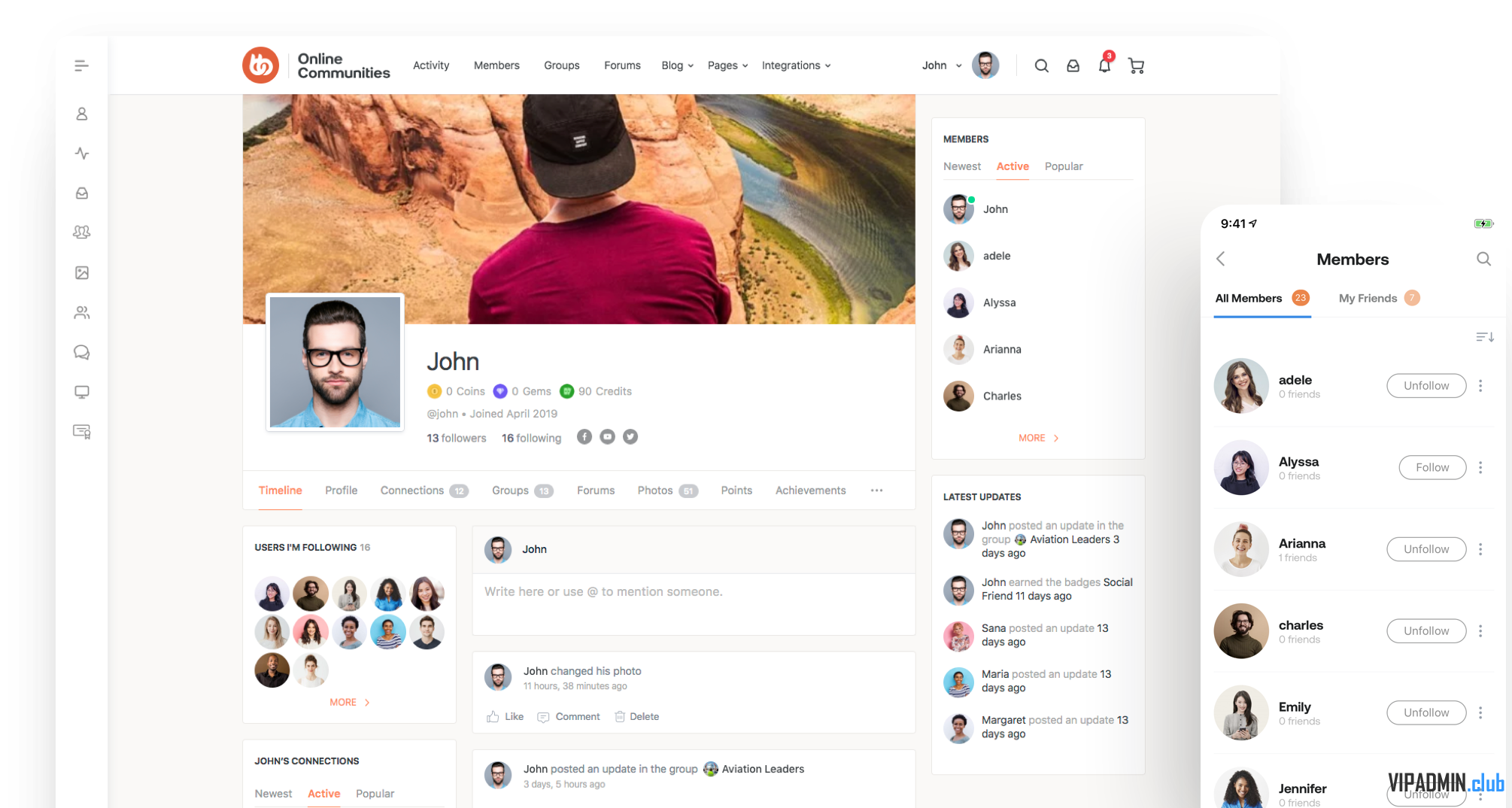Expand MORE in Members widget
The height and width of the screenshot is (808, 1512).
coord(1038,439)
